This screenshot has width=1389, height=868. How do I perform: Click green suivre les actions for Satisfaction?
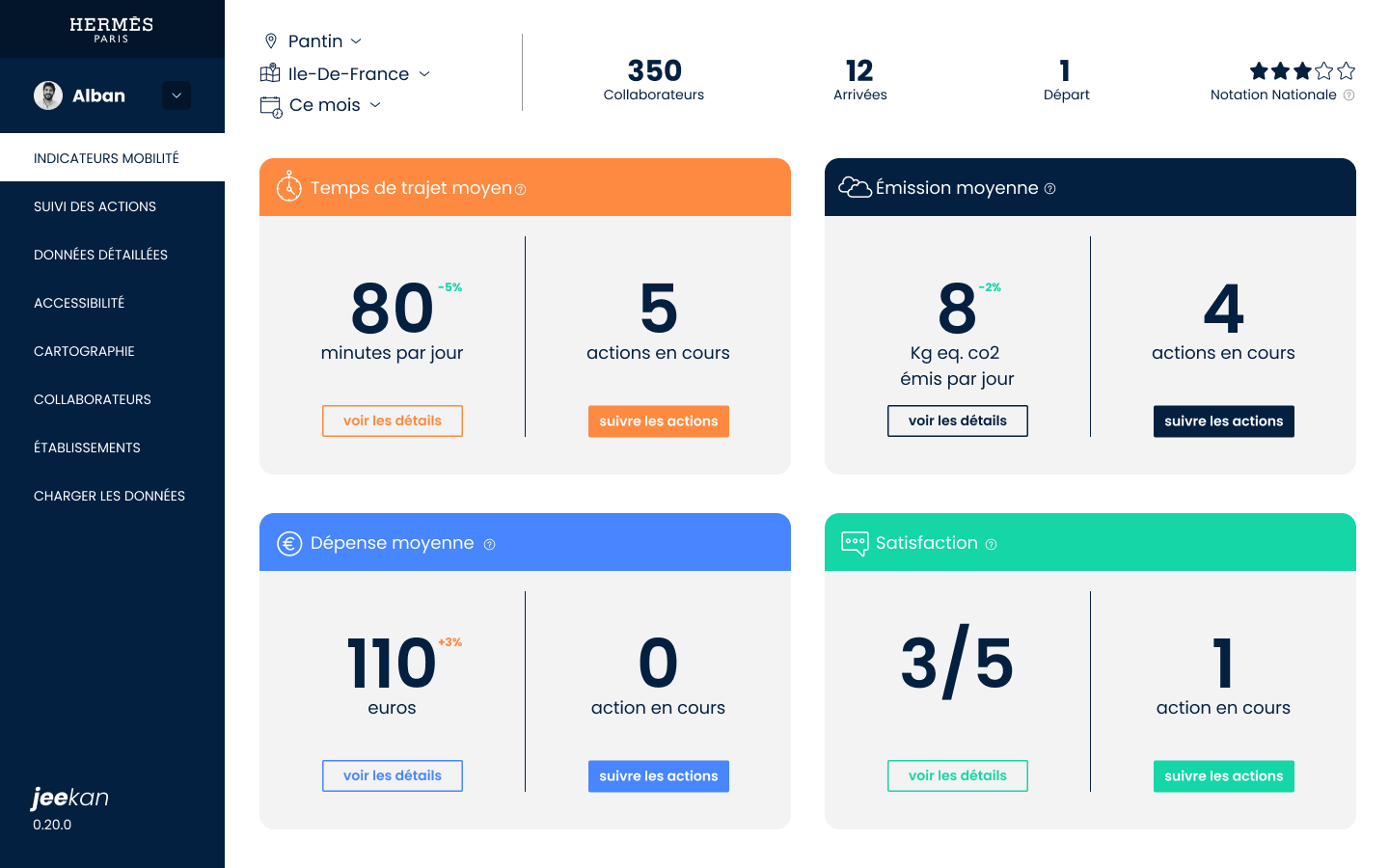tap(1223, 776)
